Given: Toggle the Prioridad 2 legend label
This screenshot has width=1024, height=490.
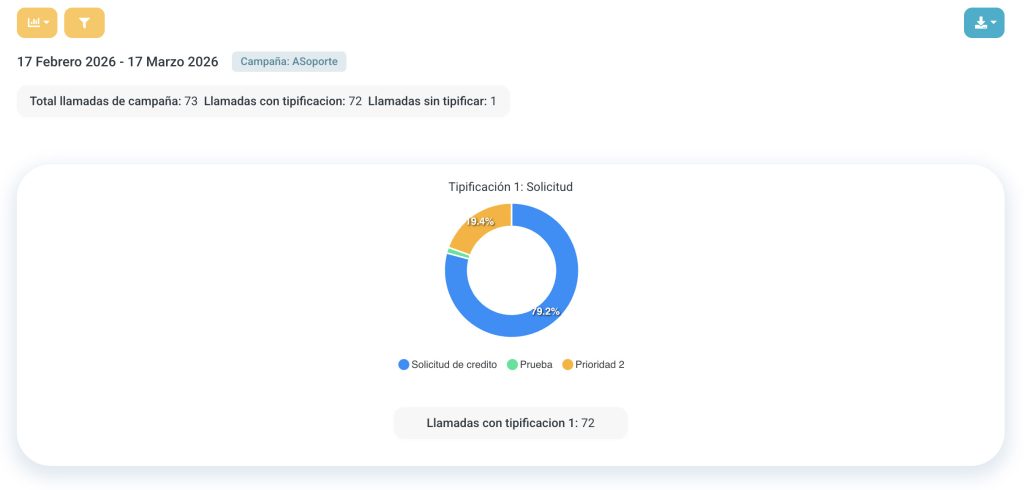Looking at the screenshot, I should click(x=599, y=365).
